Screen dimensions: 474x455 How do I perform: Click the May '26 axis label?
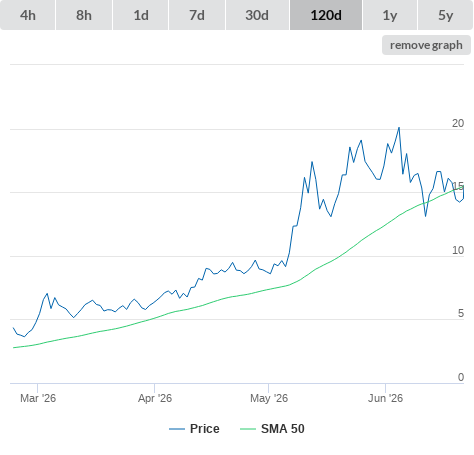[269, 398]
